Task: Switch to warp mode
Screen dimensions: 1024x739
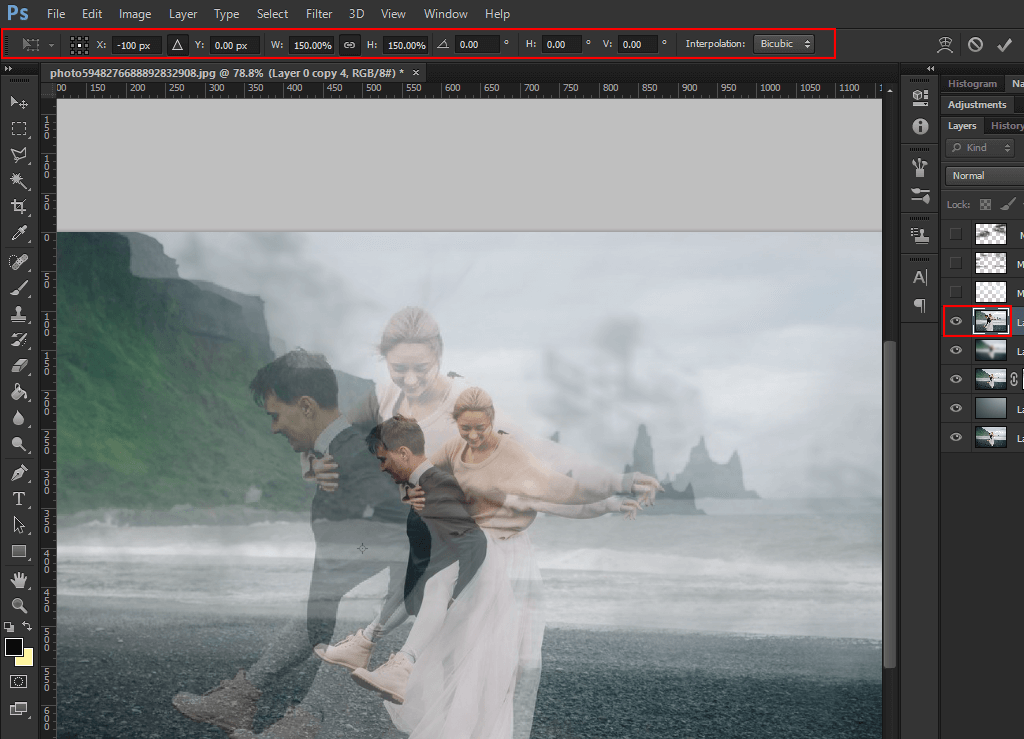Action: click(945, 44)
